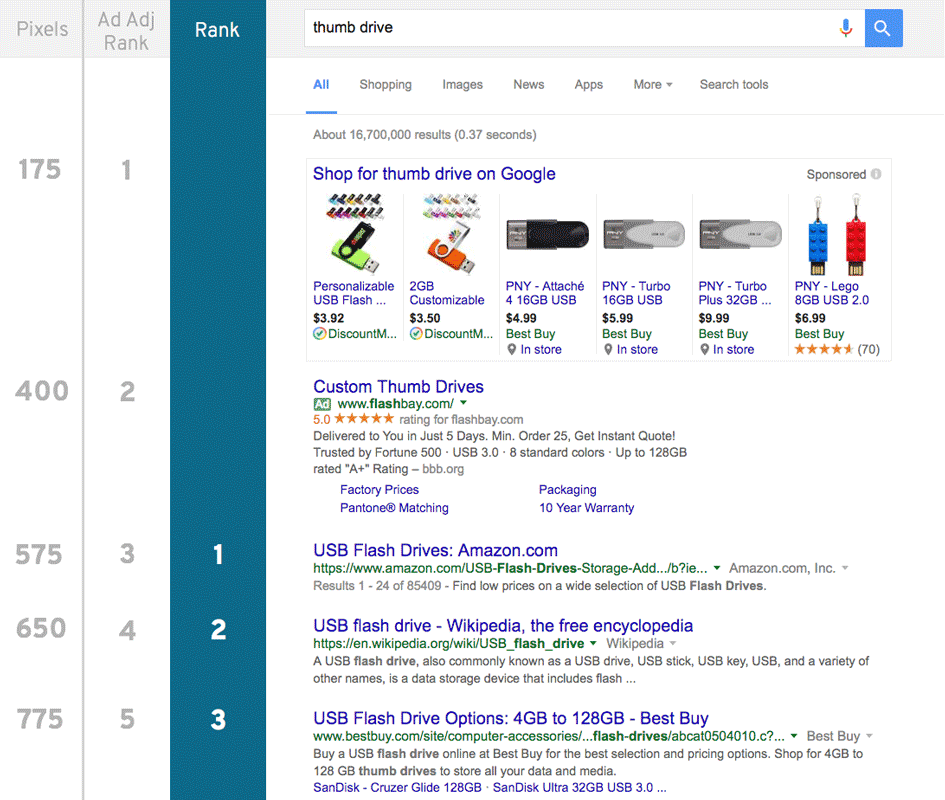Image resolution: width=945 pixels, height=800 pixels.
Task: Open the SanDisk - Cruzer Glide 128GB sublink
Action: pos(397,787)
